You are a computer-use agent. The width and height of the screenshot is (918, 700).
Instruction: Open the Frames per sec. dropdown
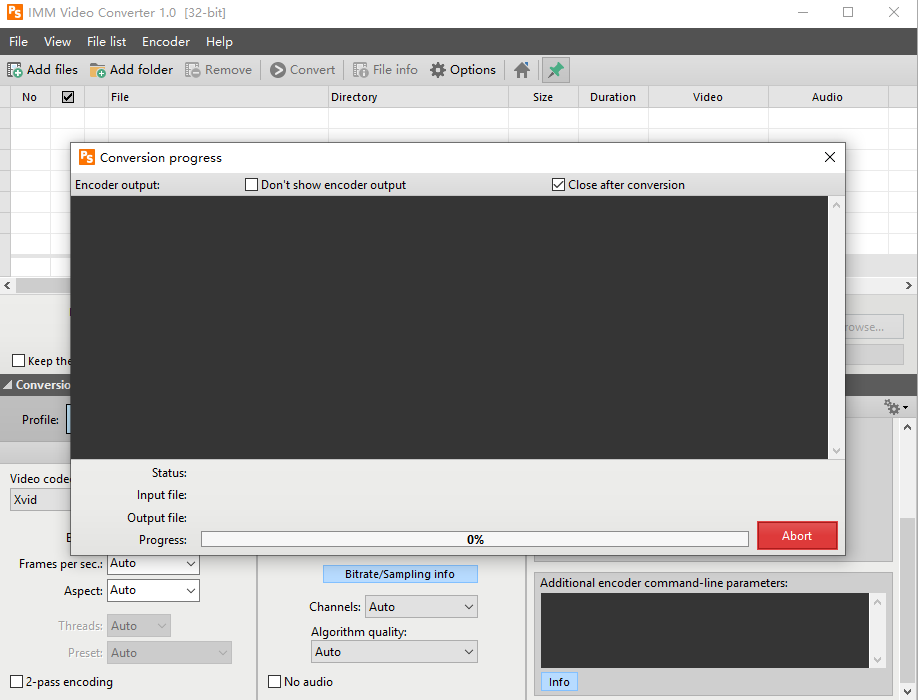coord(153,564)
